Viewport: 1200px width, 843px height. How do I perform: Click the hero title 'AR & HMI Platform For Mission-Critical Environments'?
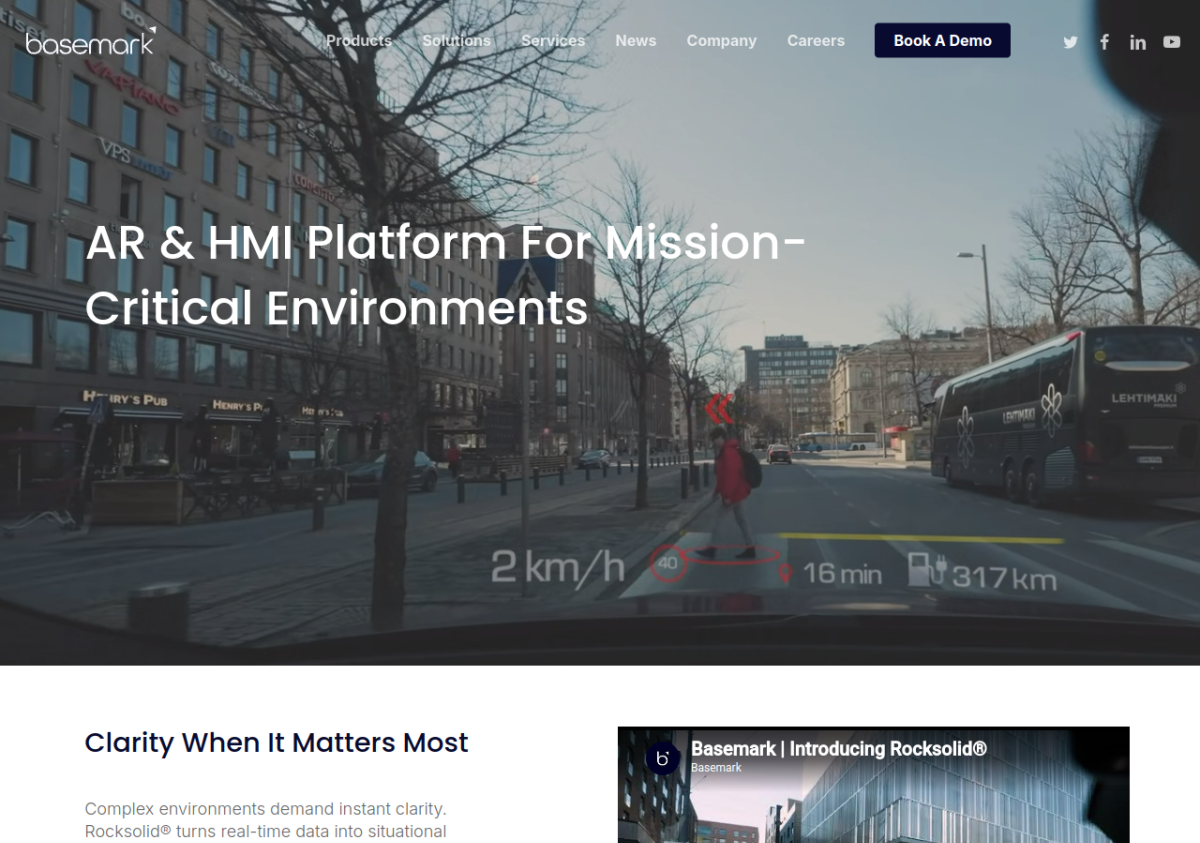point(446,275)
